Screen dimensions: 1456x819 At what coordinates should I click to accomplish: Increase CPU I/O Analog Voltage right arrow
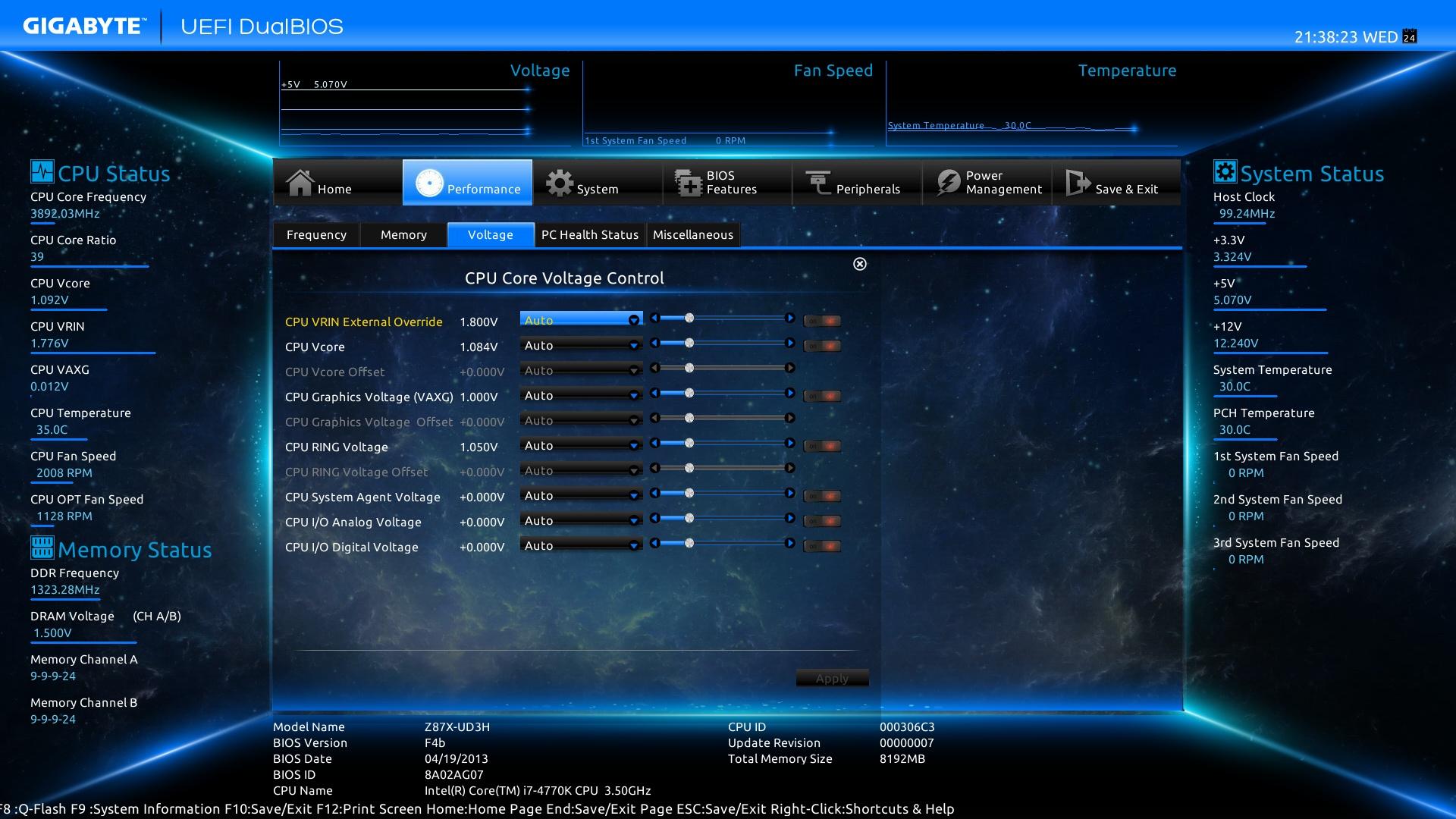[789, 519]
